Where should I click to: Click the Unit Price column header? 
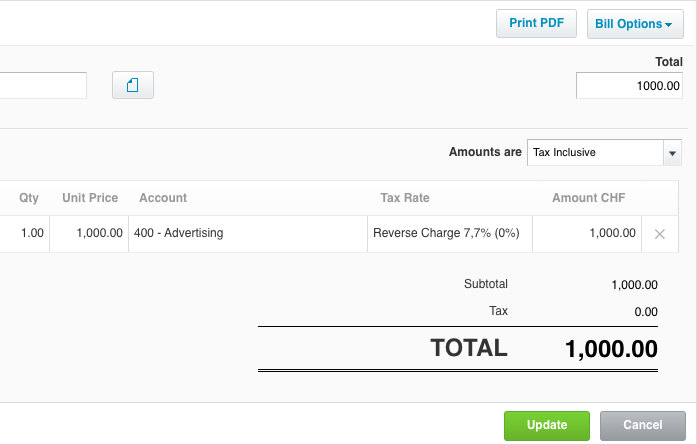point(90,198)
